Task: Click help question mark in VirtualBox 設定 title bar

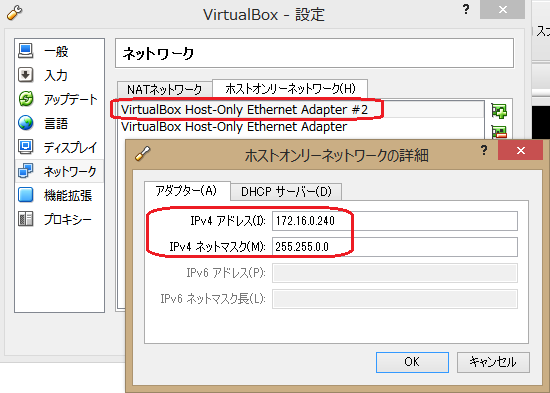Action: (466, 9)
